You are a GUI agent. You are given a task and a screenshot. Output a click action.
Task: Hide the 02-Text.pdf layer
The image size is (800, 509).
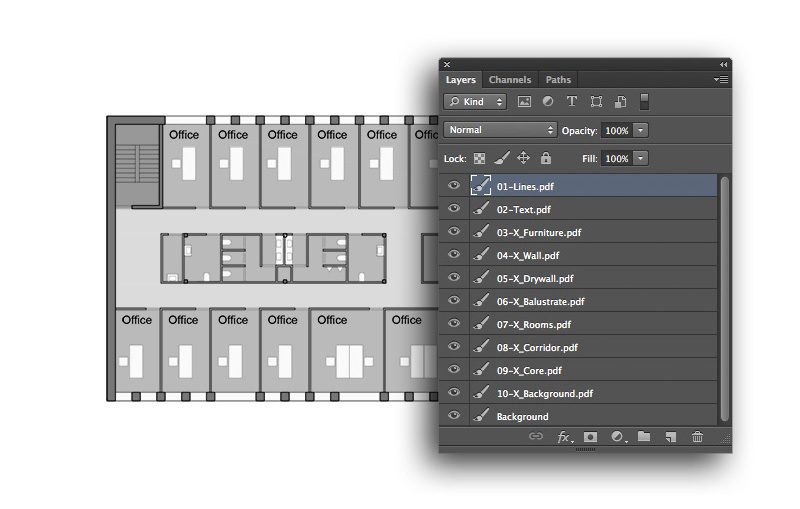[x=454, y=209]
